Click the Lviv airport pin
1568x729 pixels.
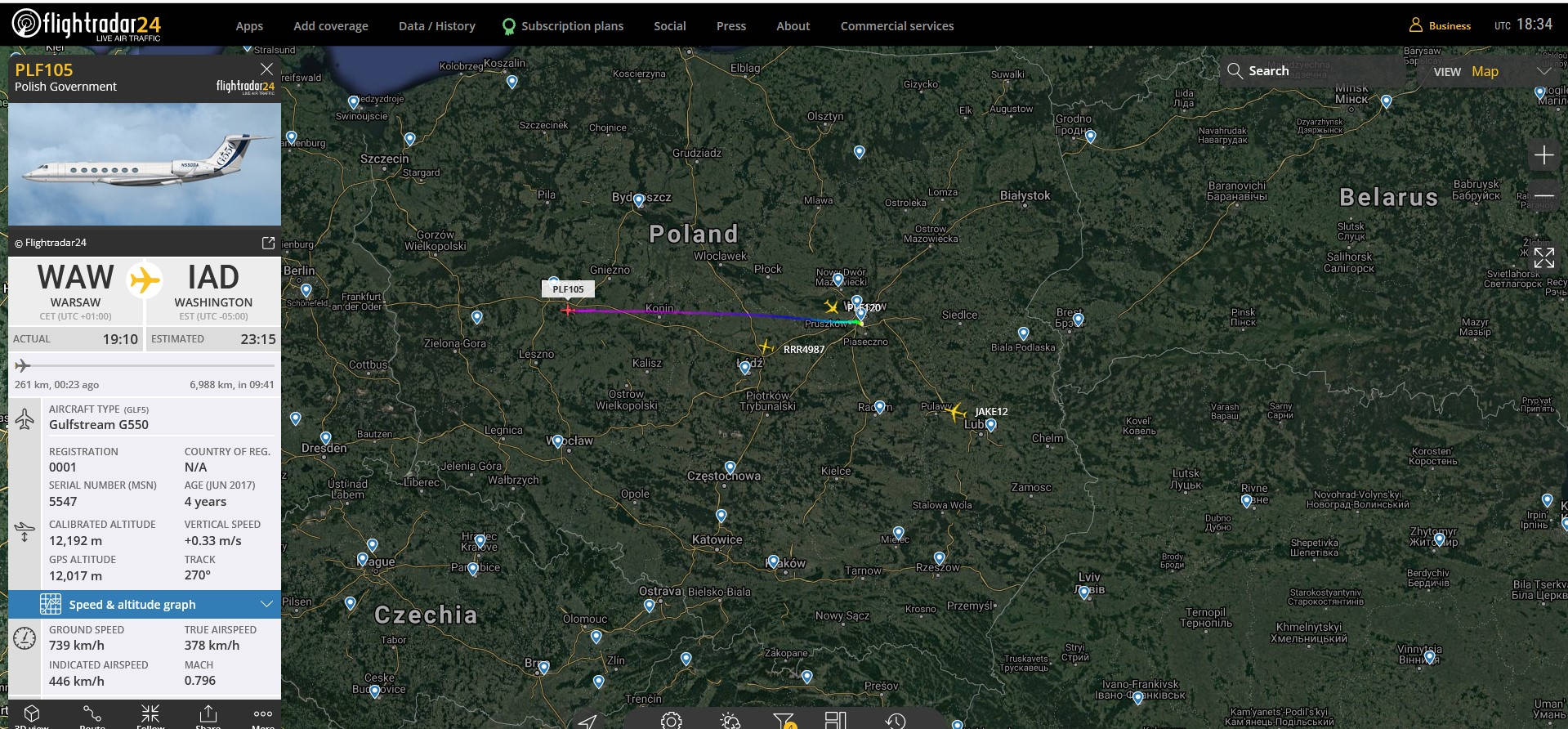click(x=1084, y=593)
